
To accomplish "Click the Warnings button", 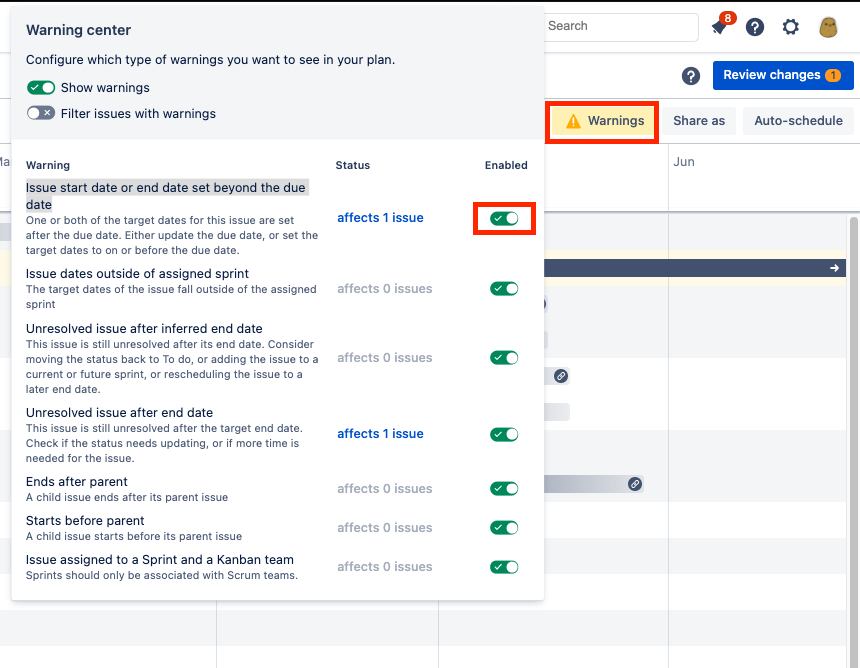I will (602, 121).
